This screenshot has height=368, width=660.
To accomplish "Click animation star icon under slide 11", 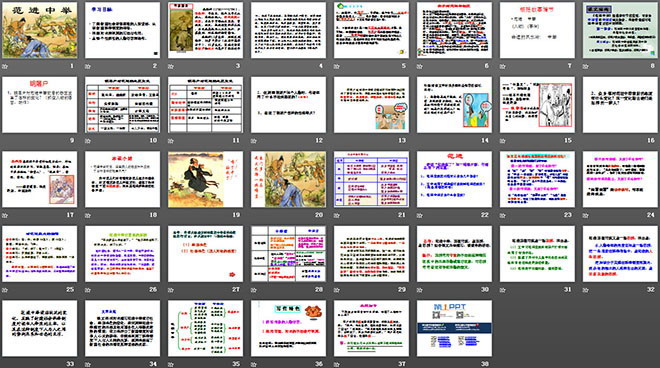I will coord(171,141).
